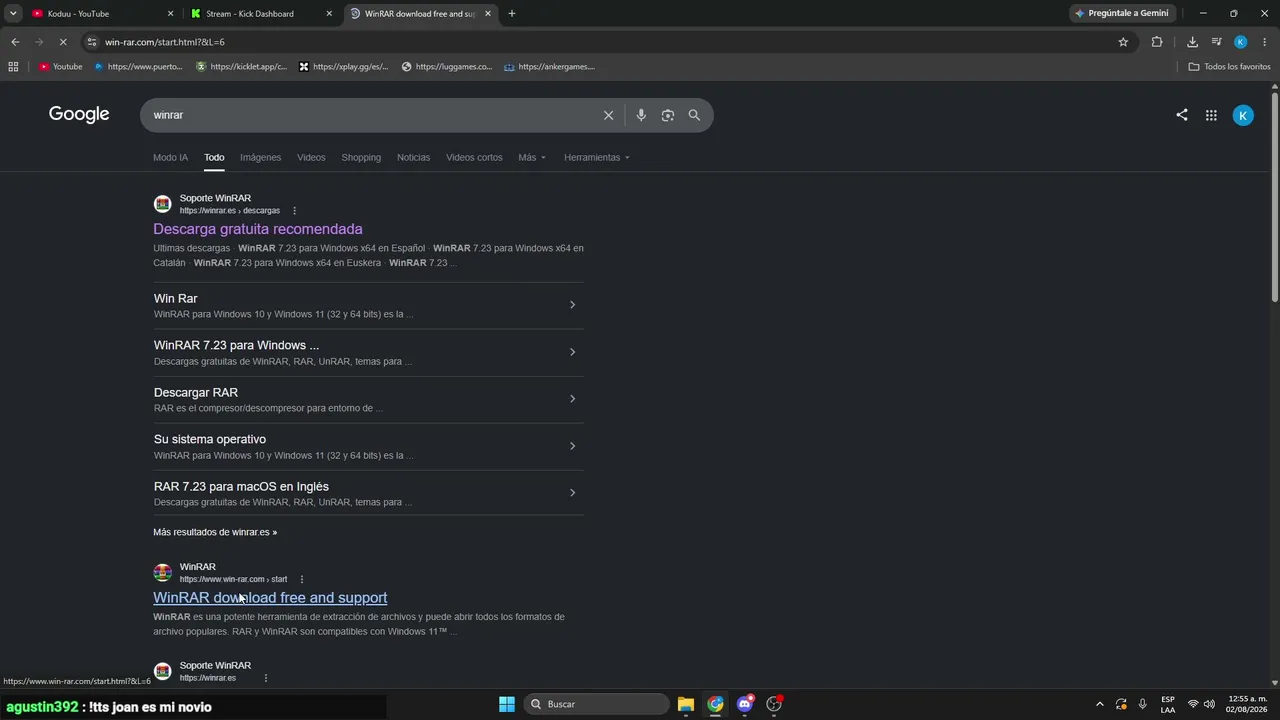The height and width of the screenshot is (720, 1280).
Task: Open the Chrome three-dot menu
Action: click(x=1265, y=42)
